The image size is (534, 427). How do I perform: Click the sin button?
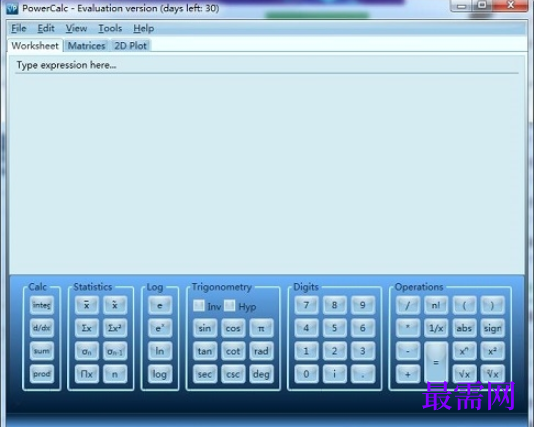click(x=205, y=328)
